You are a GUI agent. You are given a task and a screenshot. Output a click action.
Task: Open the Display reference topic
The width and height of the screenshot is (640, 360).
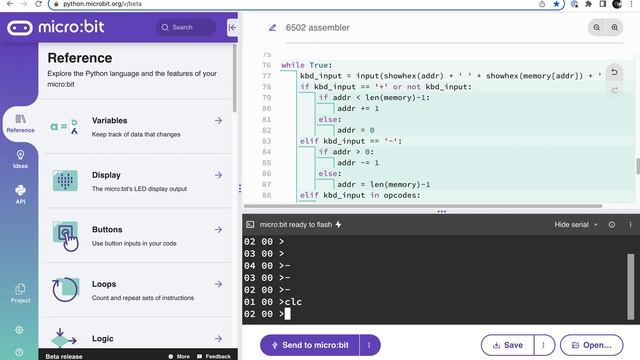tap(137, 181)
